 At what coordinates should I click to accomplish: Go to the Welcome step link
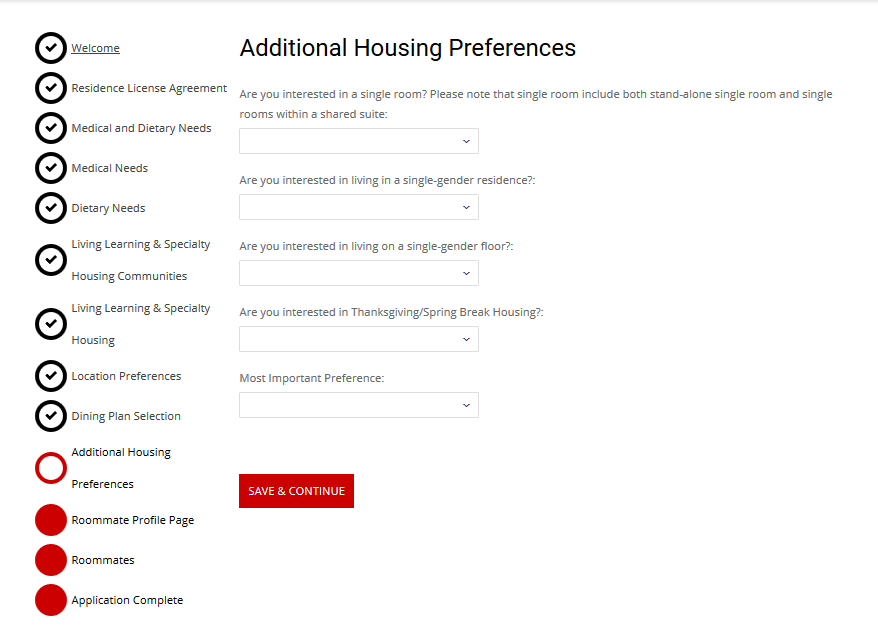95,48
